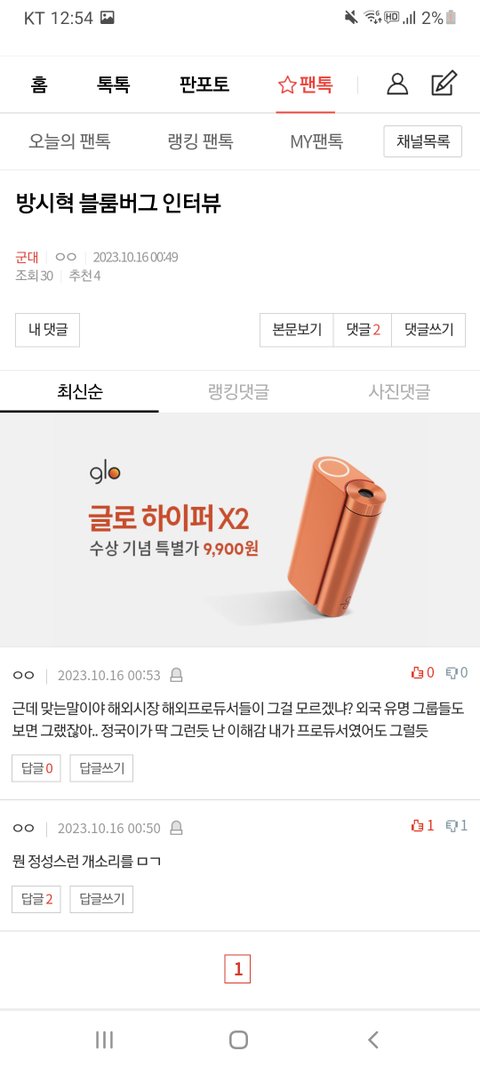Go to 톡톡 tab
Viewport: 480px width, 1067px height.
[x=114, y=85]
